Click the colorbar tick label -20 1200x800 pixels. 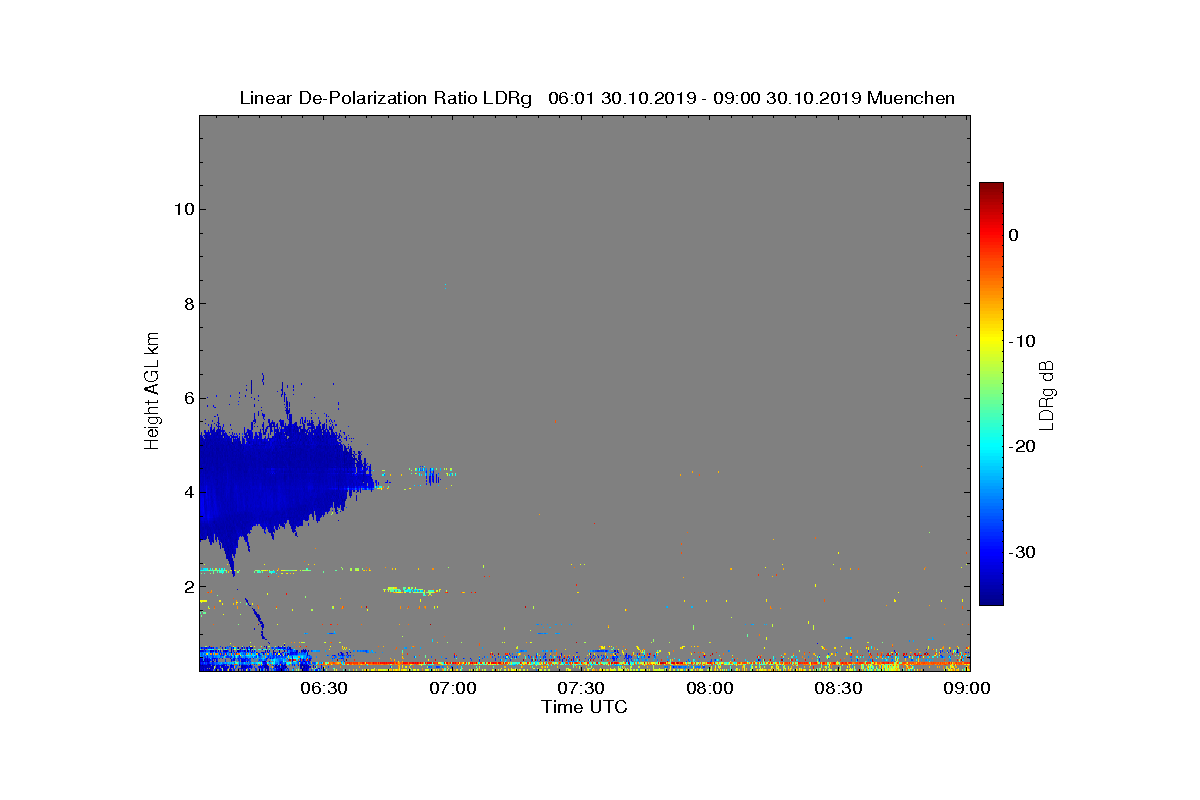coord(1022,446)
